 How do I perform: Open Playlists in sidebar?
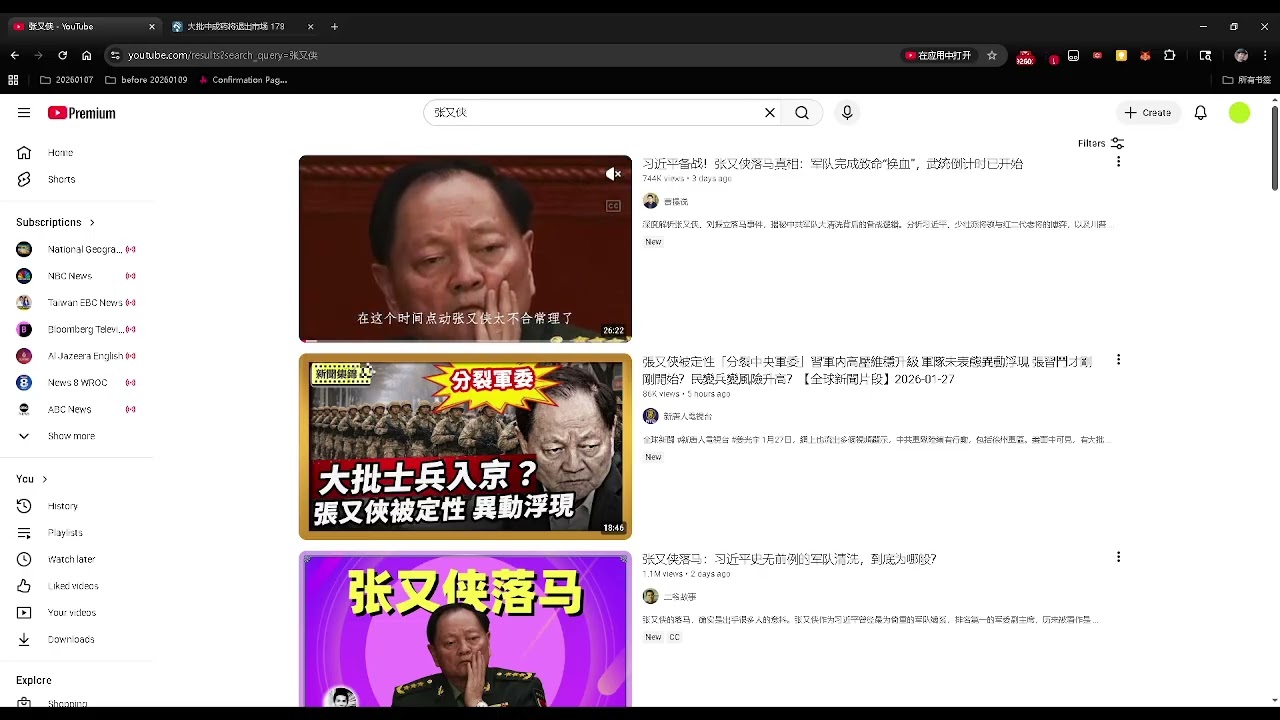pyautogui.click(x=76, y=533)
